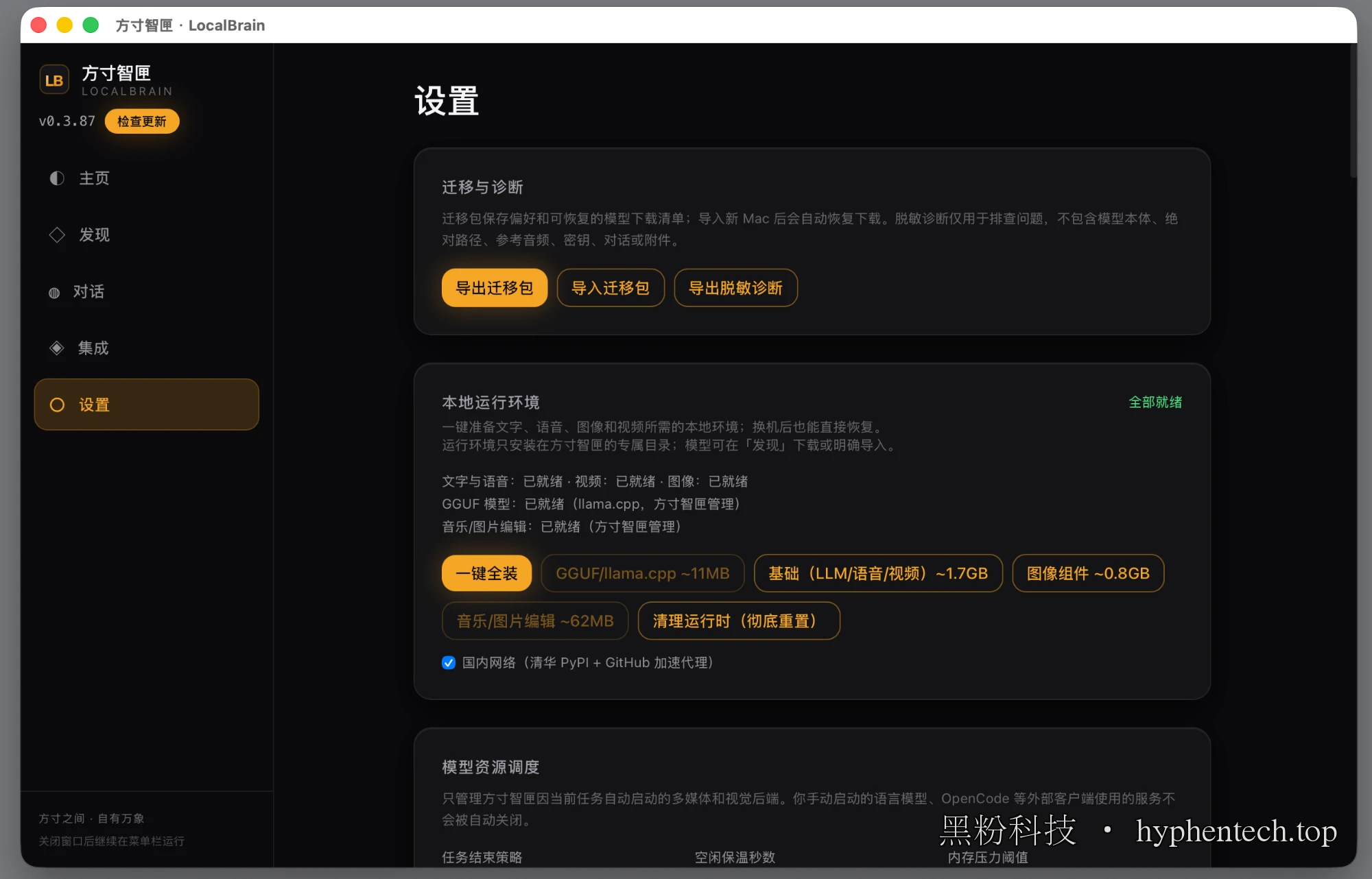The width and height of the screenshot is (1372, 879).
Task: Select the 设置 settings menu item
Action: [x=146, y=405]
